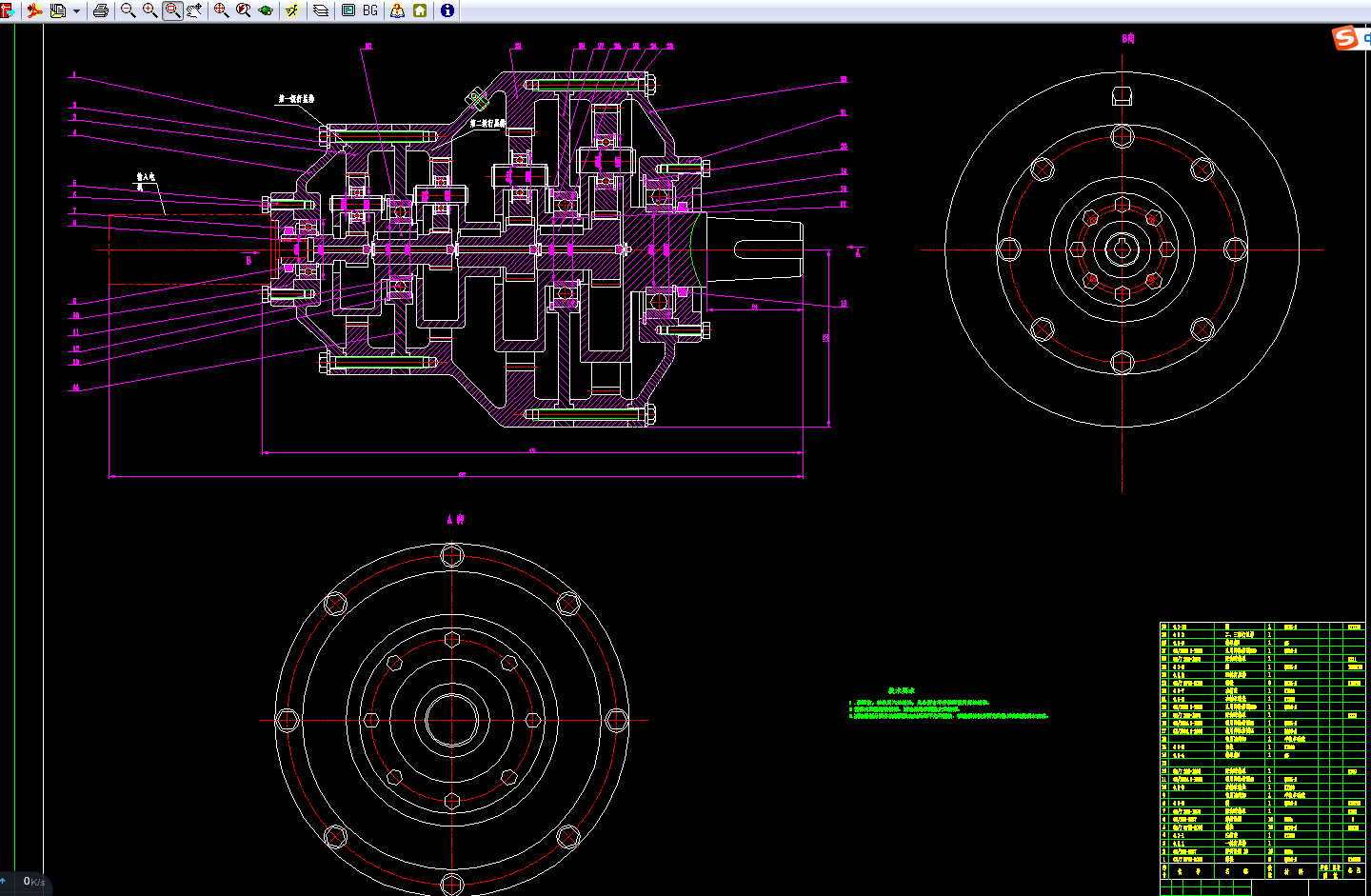Click the red open-drawing icon at far left
Screen dimensions: 1371x896
tap(8, 10)
